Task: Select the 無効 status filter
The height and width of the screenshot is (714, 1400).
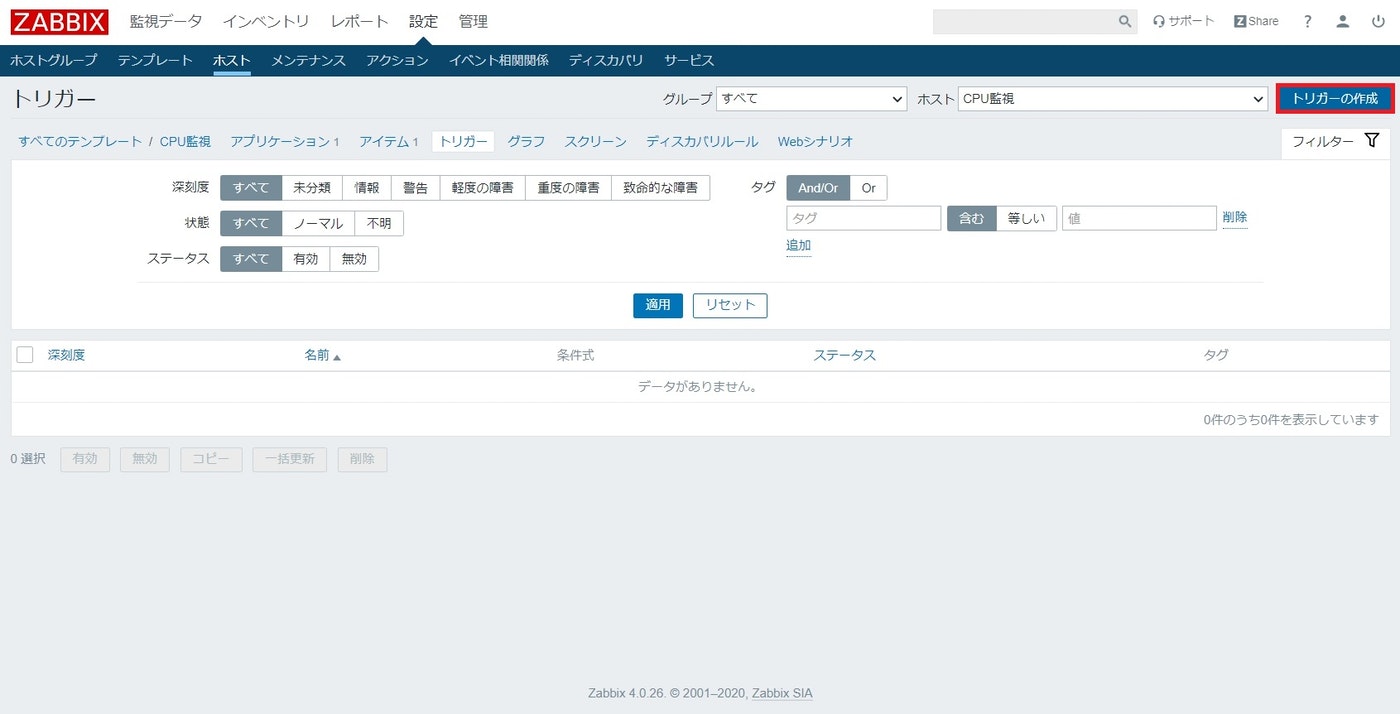Action: coord(355,258)
